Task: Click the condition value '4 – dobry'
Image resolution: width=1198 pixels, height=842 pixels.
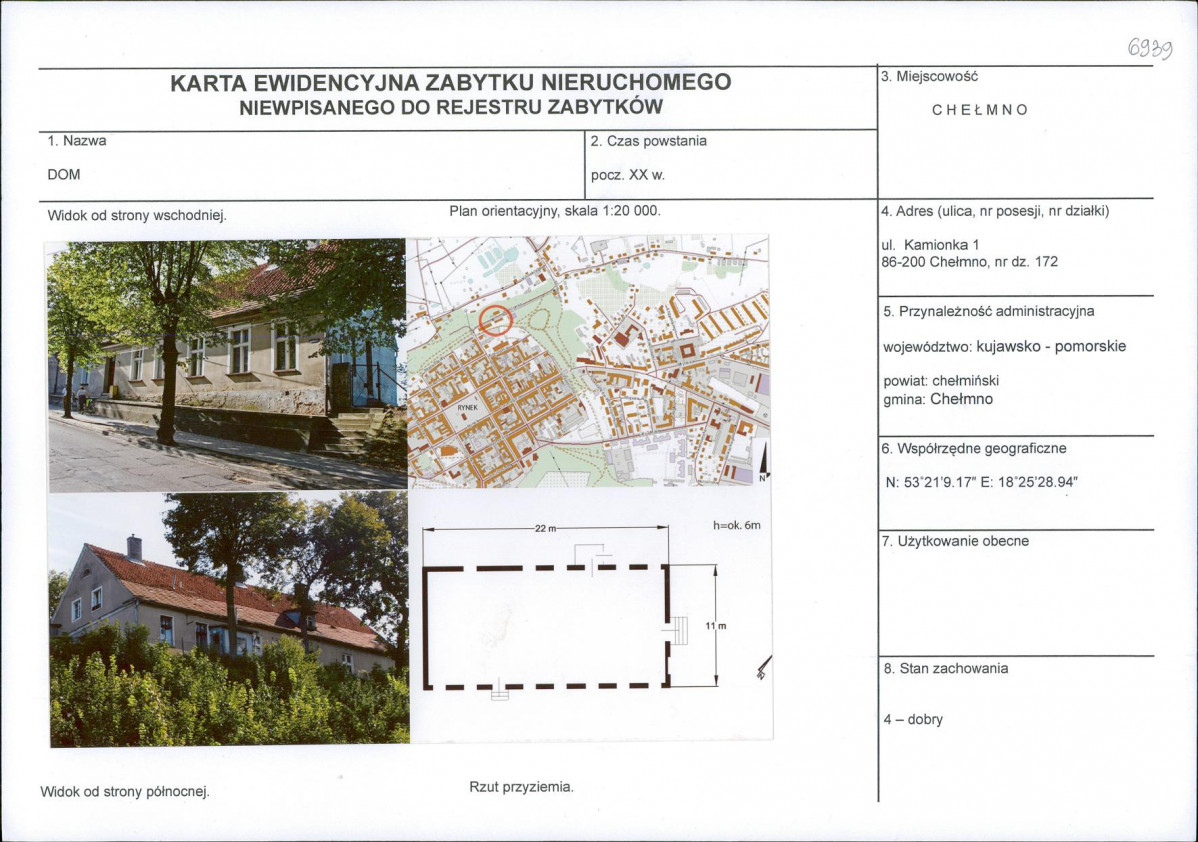Action: pyautogui.click(x=913, y=720)
